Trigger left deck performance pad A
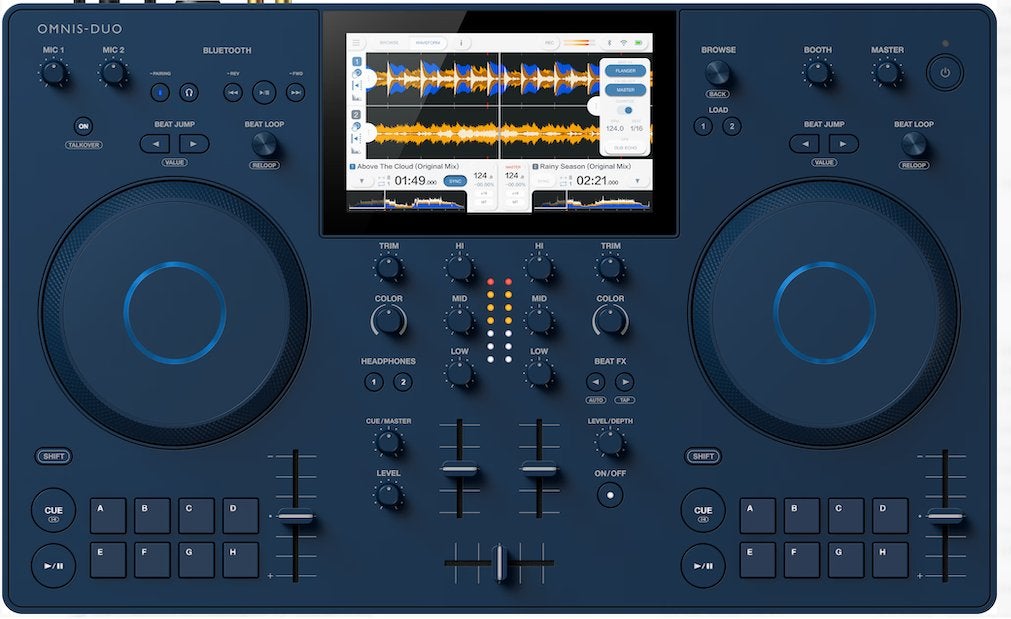The width and height of the screenshot is (1011, 619). (x=108, y=515)
